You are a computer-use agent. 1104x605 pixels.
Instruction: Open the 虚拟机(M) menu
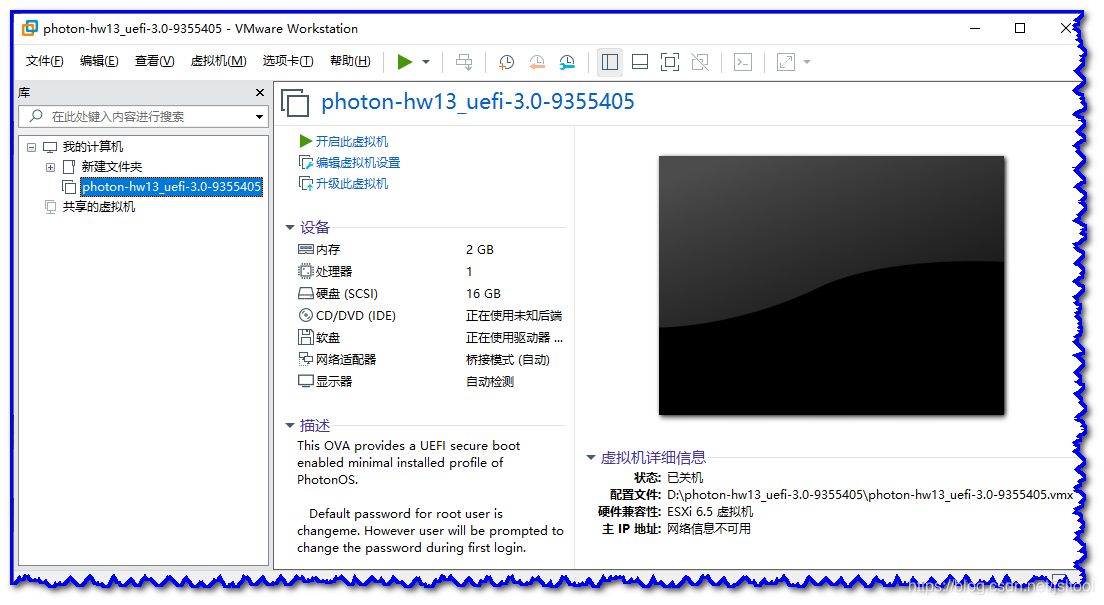[218, 61]
